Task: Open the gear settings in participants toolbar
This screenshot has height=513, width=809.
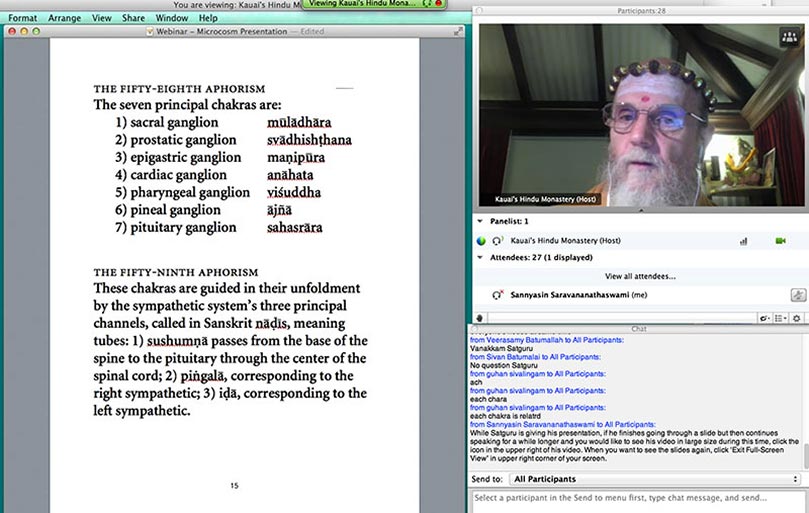Action: (797, 318)
